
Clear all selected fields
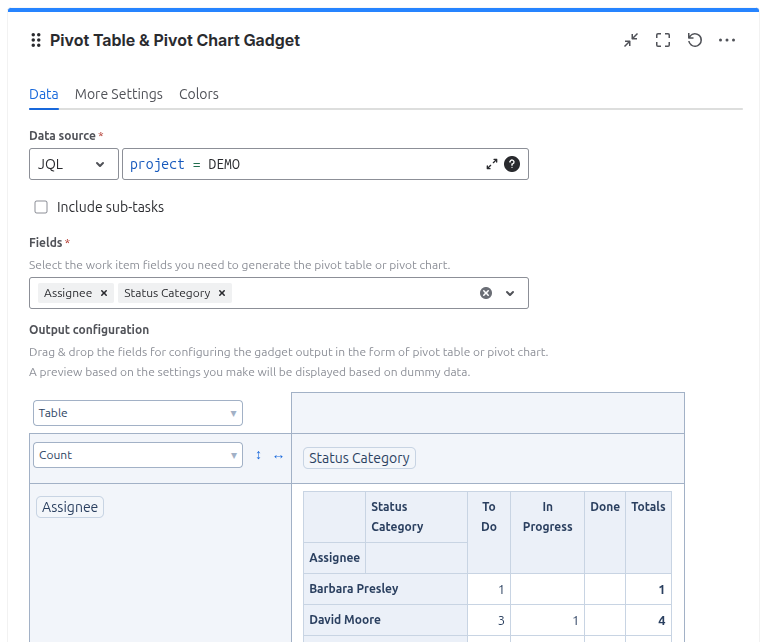(486, 293)
